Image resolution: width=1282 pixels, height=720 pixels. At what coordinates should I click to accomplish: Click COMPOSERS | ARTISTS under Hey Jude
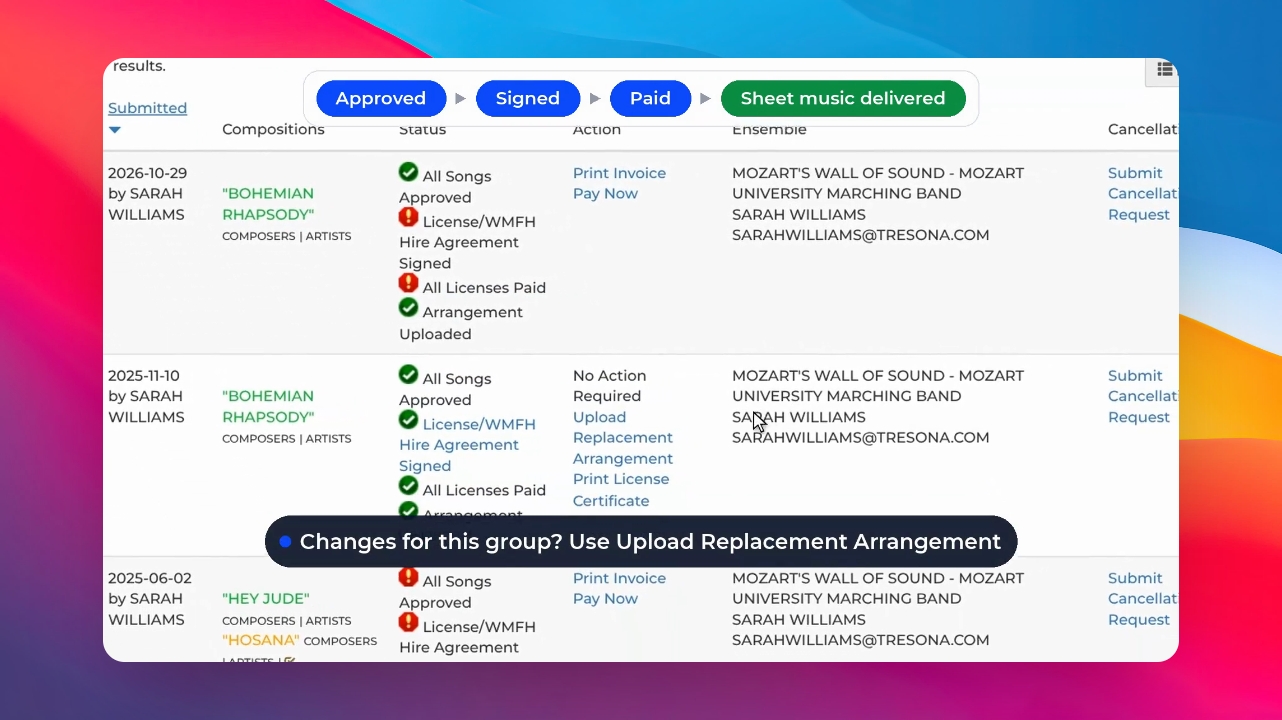pos(287,621)
